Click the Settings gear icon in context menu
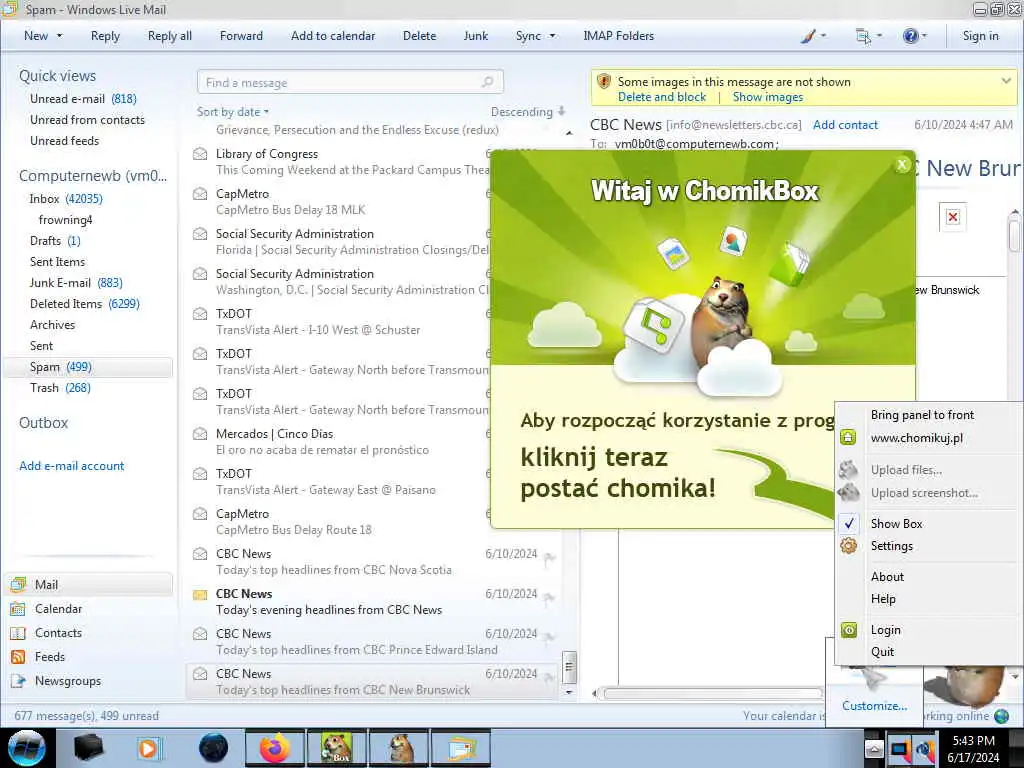Viewport: 1024px width, 768px height. (848, 546)
